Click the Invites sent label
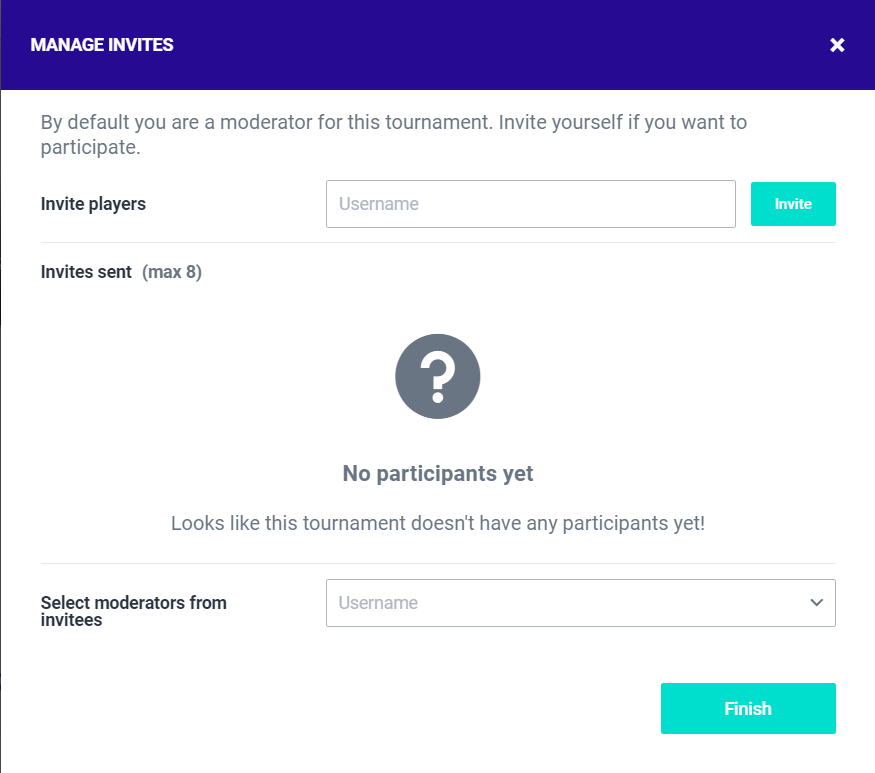Image resolution: width=875 pixels, height=773 pixels. tap(86, 272)
